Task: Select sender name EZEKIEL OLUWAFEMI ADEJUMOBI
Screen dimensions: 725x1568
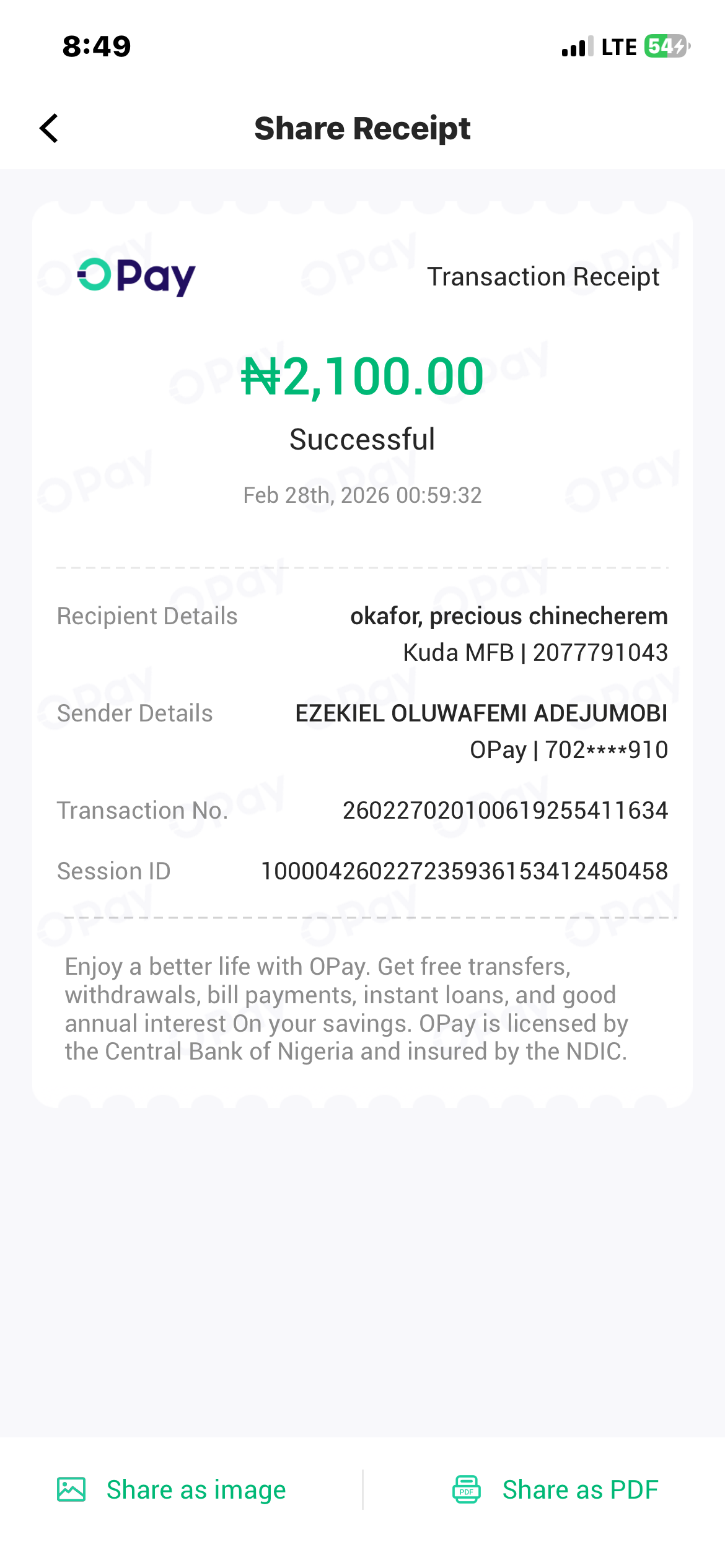Action: (481, 713)
